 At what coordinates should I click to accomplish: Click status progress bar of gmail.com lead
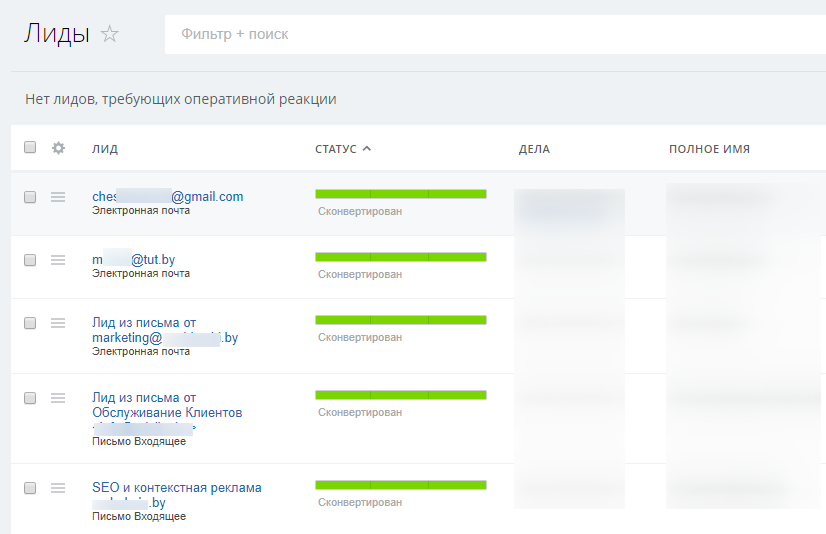[x=401, y=194]
